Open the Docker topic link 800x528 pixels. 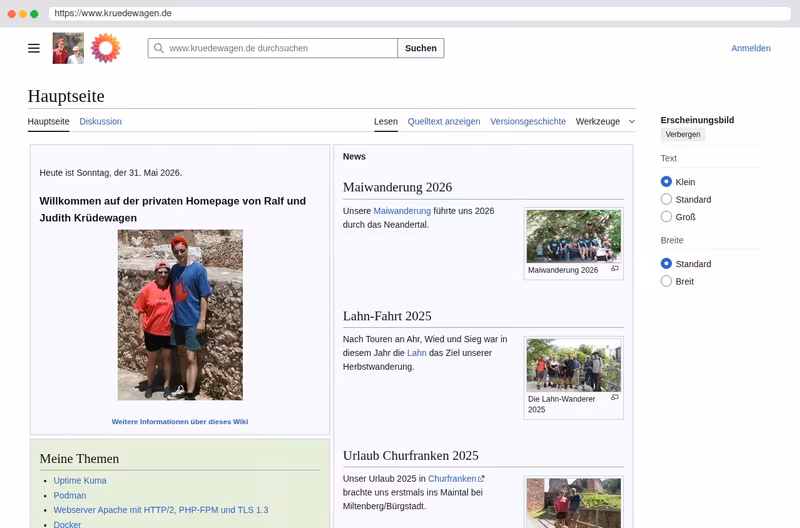[x=67, y=524]
